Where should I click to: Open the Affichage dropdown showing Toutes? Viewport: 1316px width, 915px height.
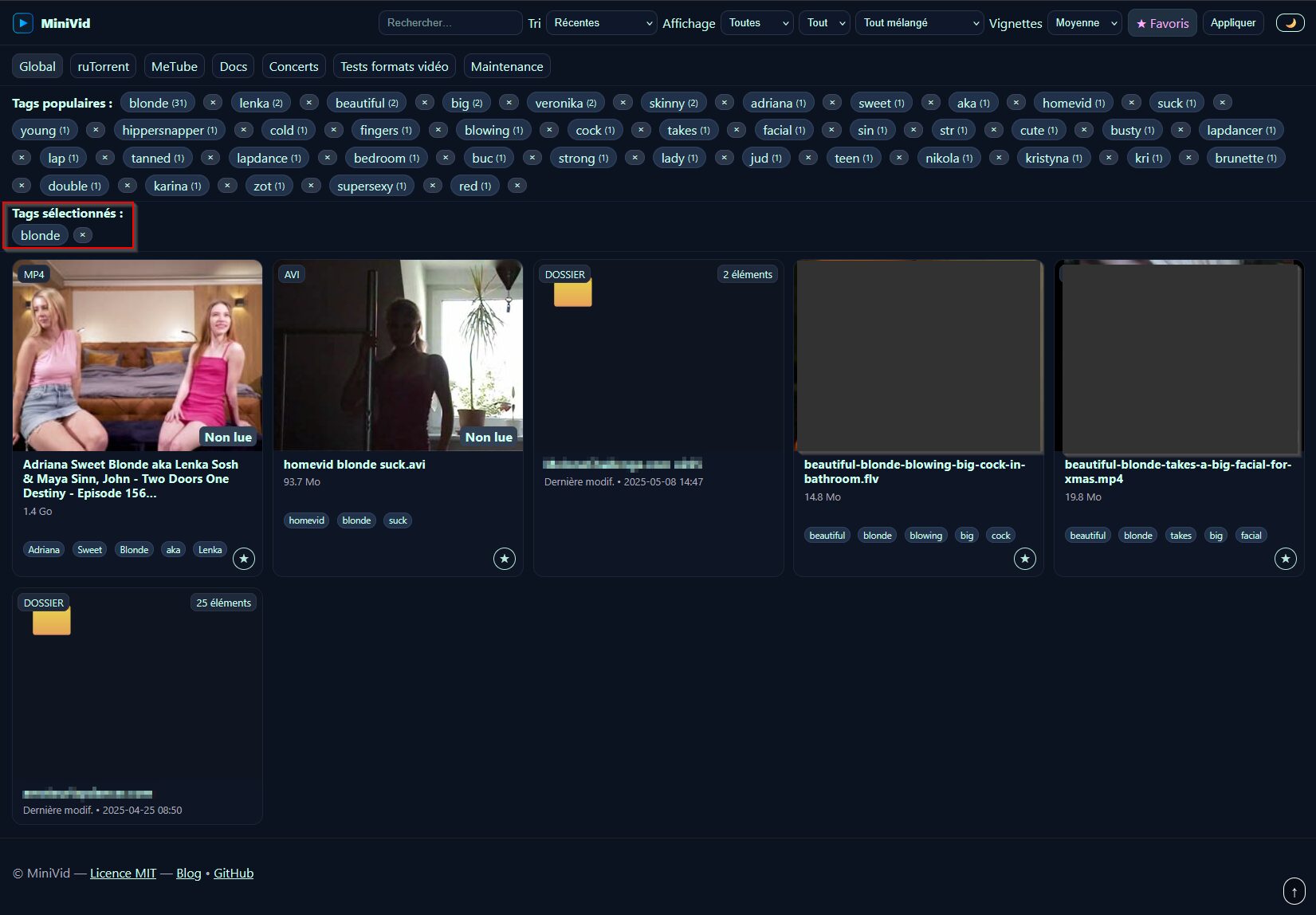pos(757,23)
